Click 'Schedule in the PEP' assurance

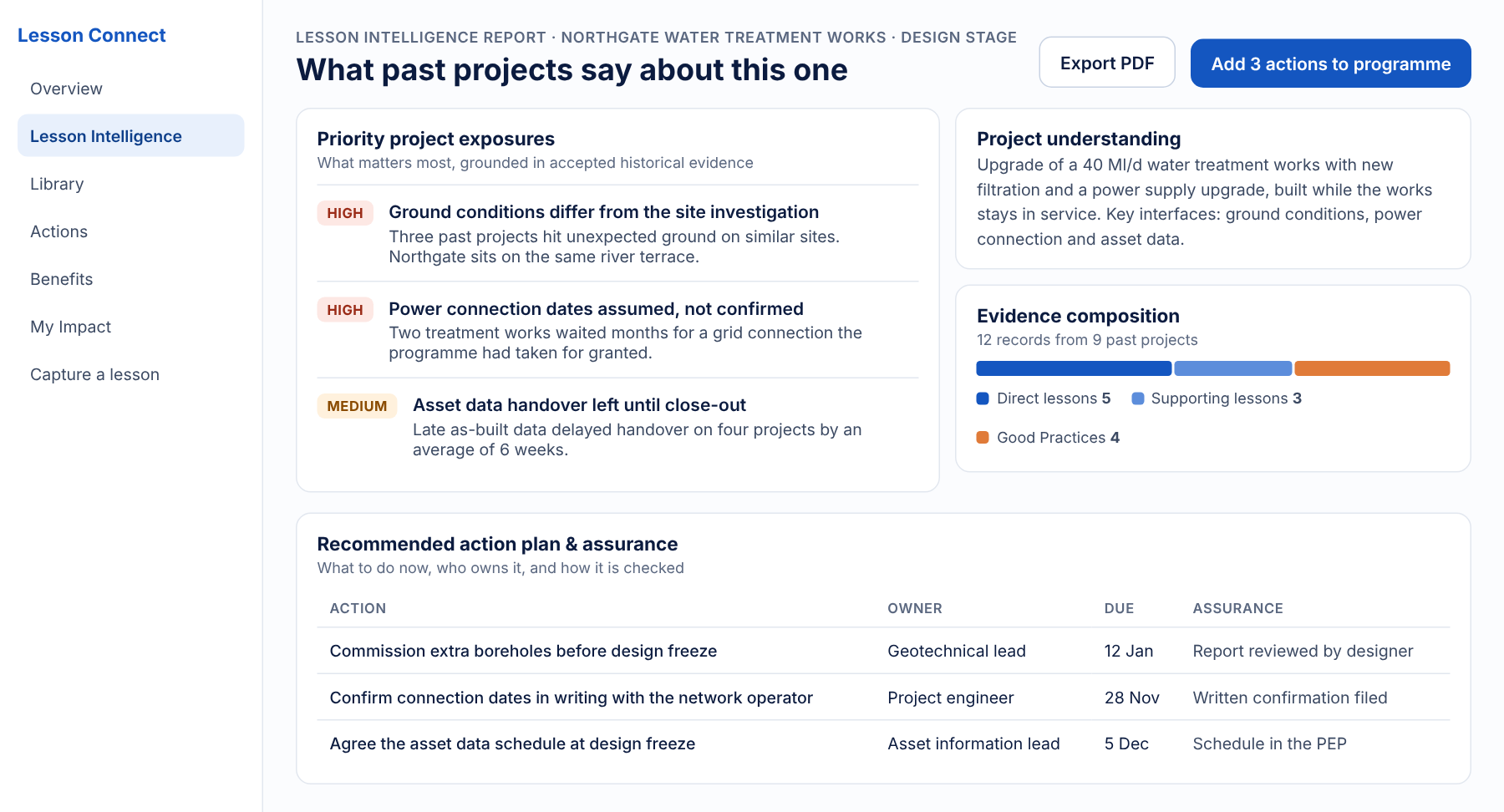point(1269,743)
